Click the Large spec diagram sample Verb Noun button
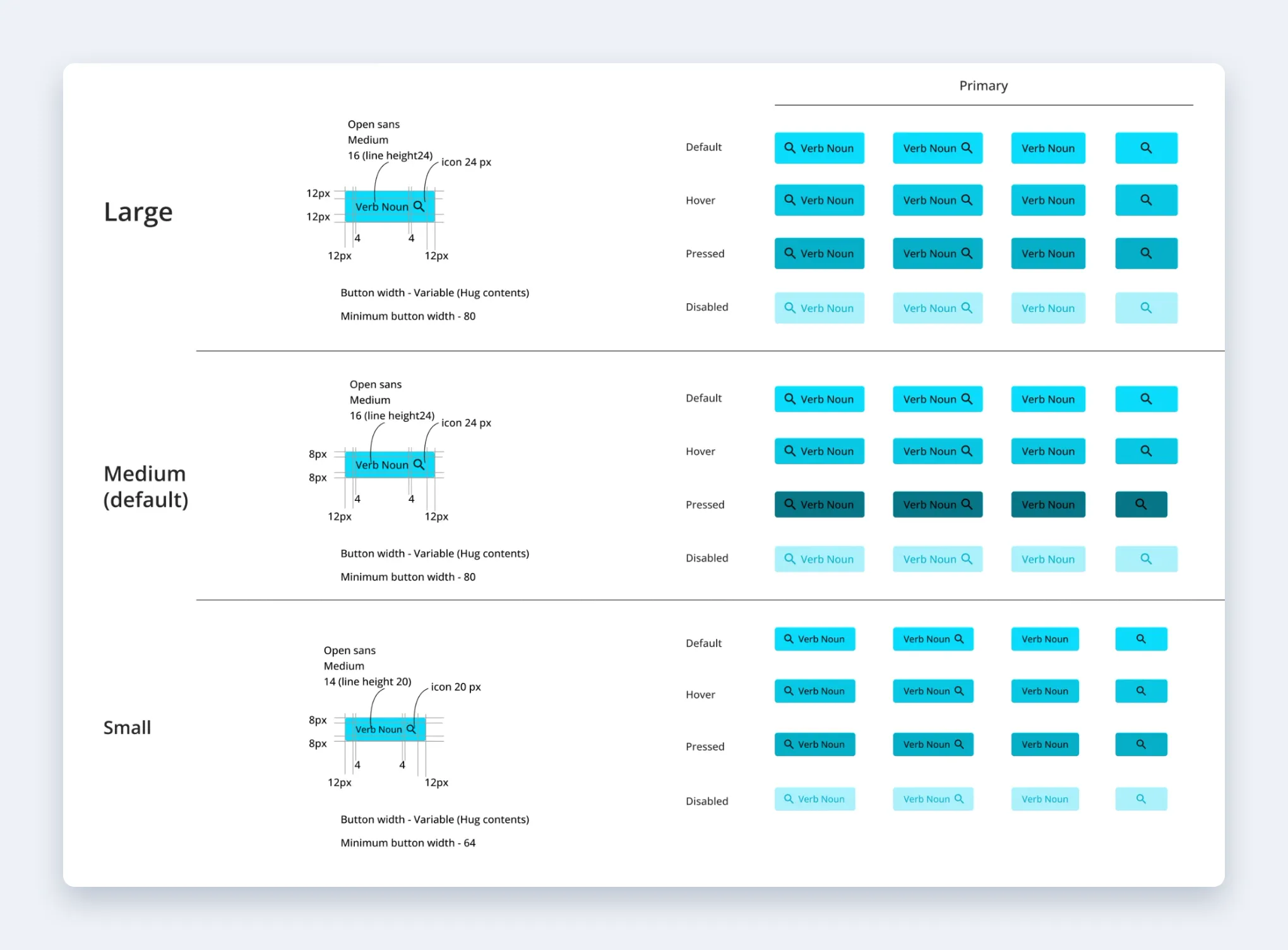1288x950 pixels. (390, 207)
